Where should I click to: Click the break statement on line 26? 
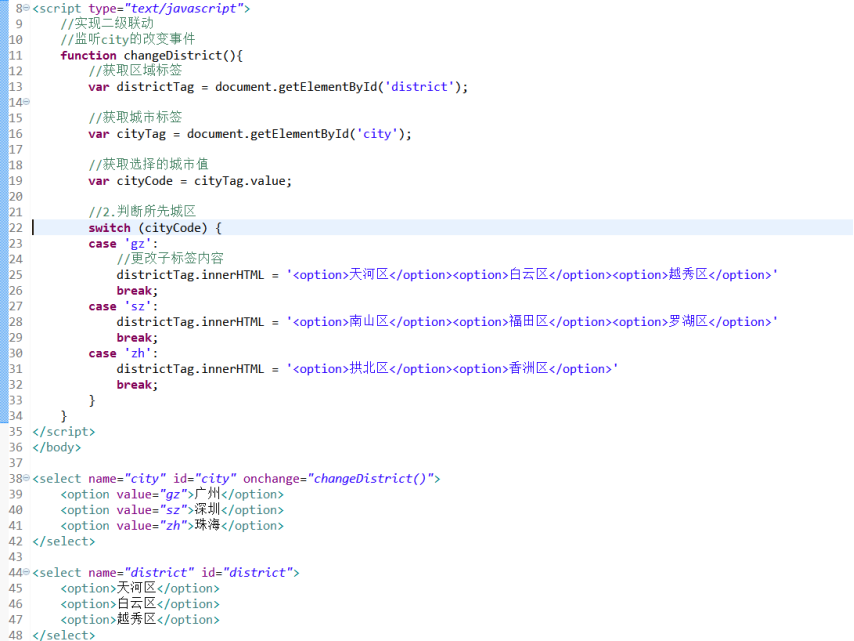135,290
